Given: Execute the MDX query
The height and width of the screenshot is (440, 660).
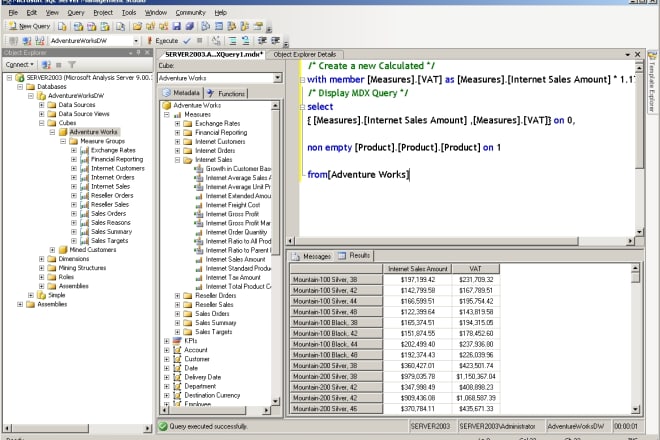Looking at the screenshot, I should point(163,40).
